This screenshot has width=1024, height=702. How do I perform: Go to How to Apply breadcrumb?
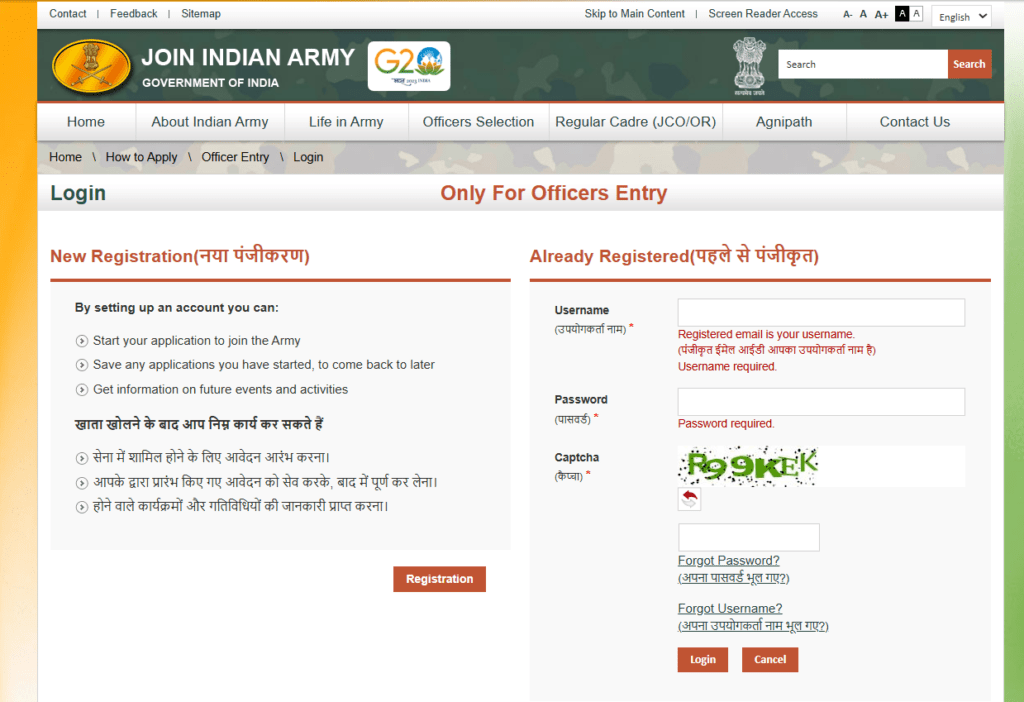[141, 157]
